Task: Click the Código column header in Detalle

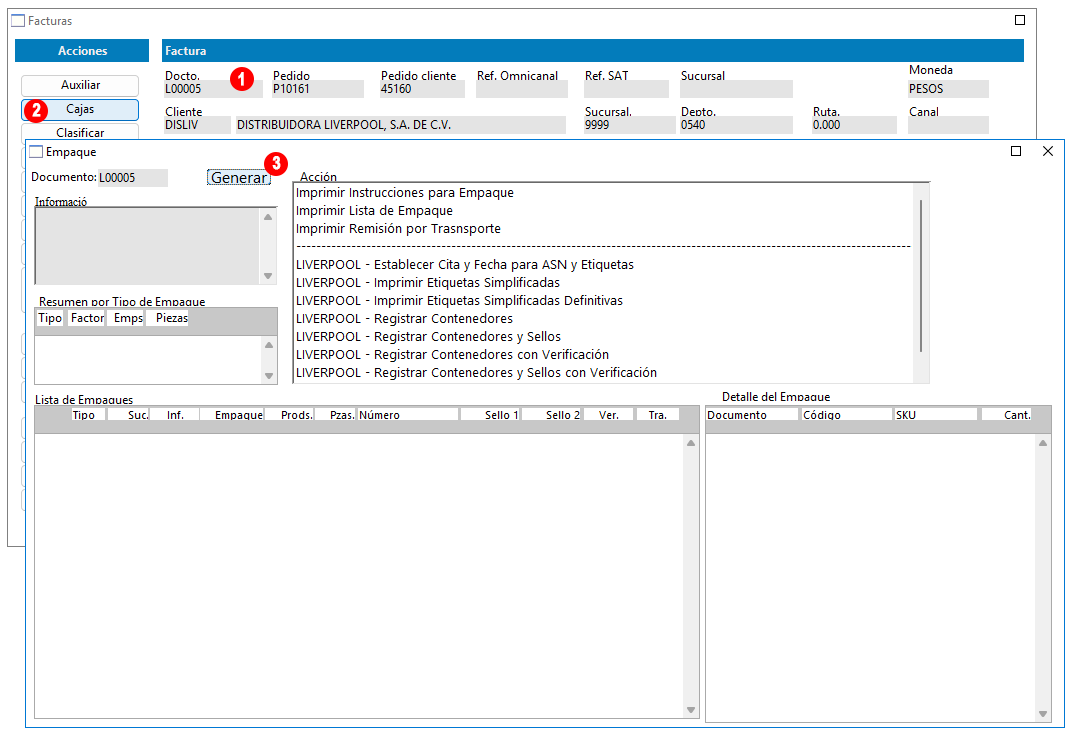Action: (x=847, y=415)
